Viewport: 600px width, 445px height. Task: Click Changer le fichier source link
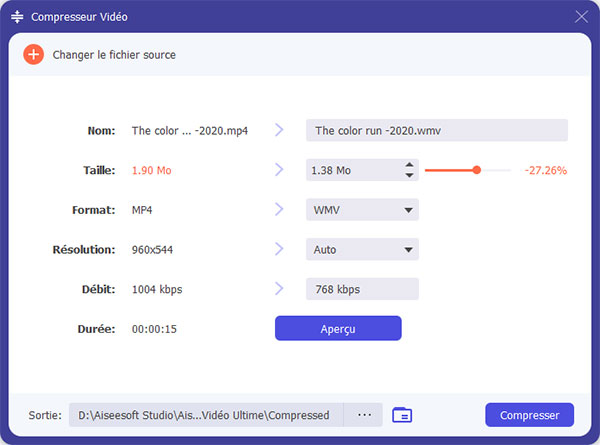click(x=114, y=55)
